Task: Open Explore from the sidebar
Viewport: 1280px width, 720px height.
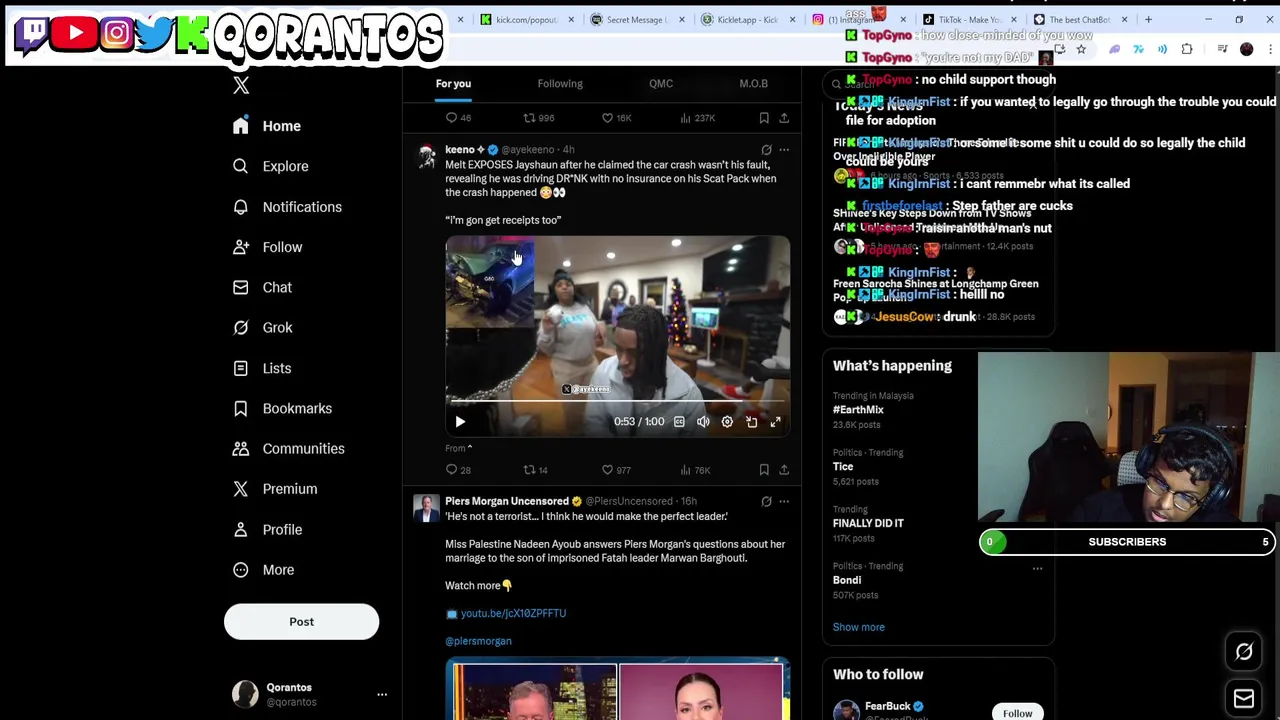Action: pos(270,166)
